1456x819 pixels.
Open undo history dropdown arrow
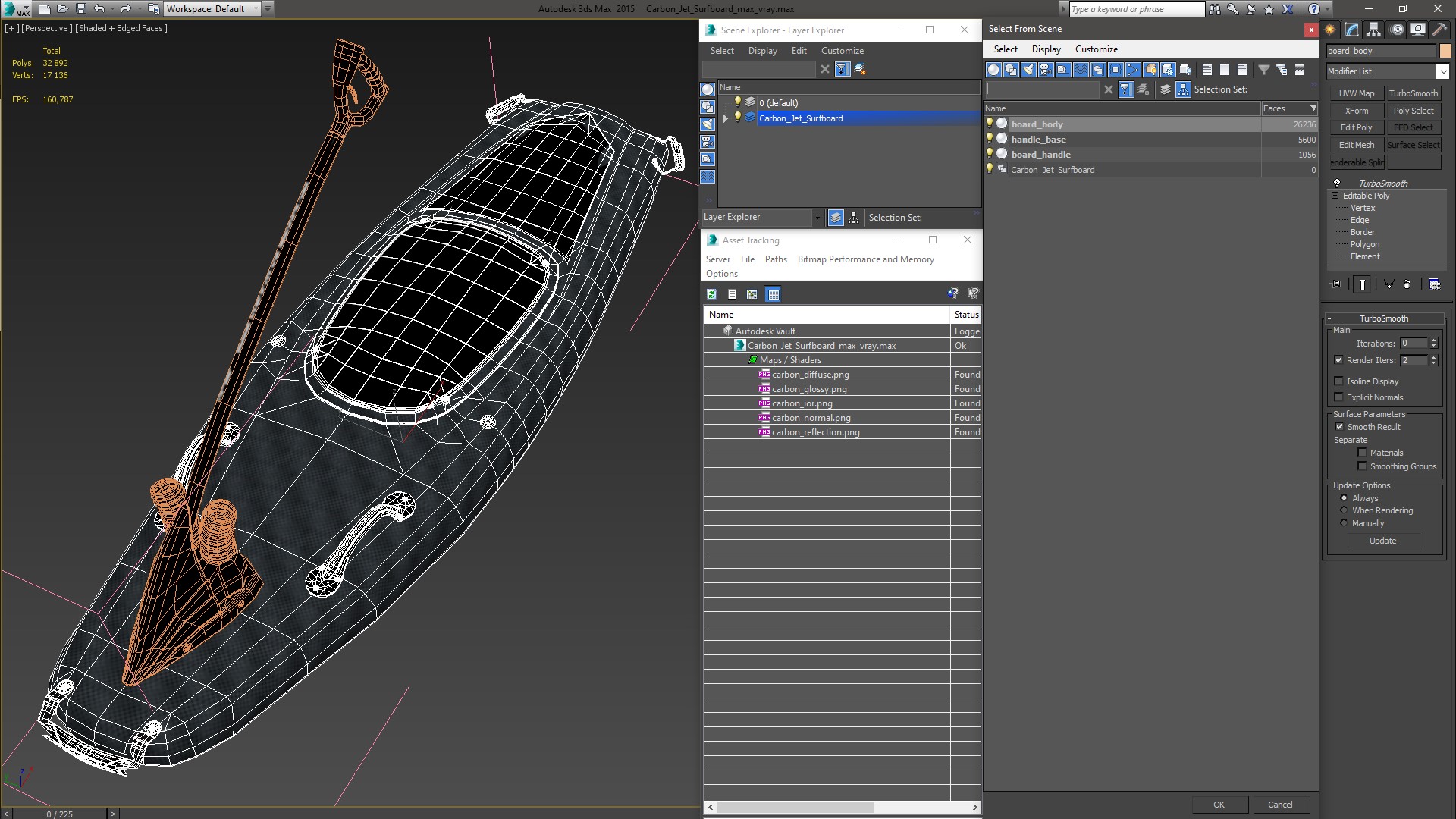pos(111,9)
